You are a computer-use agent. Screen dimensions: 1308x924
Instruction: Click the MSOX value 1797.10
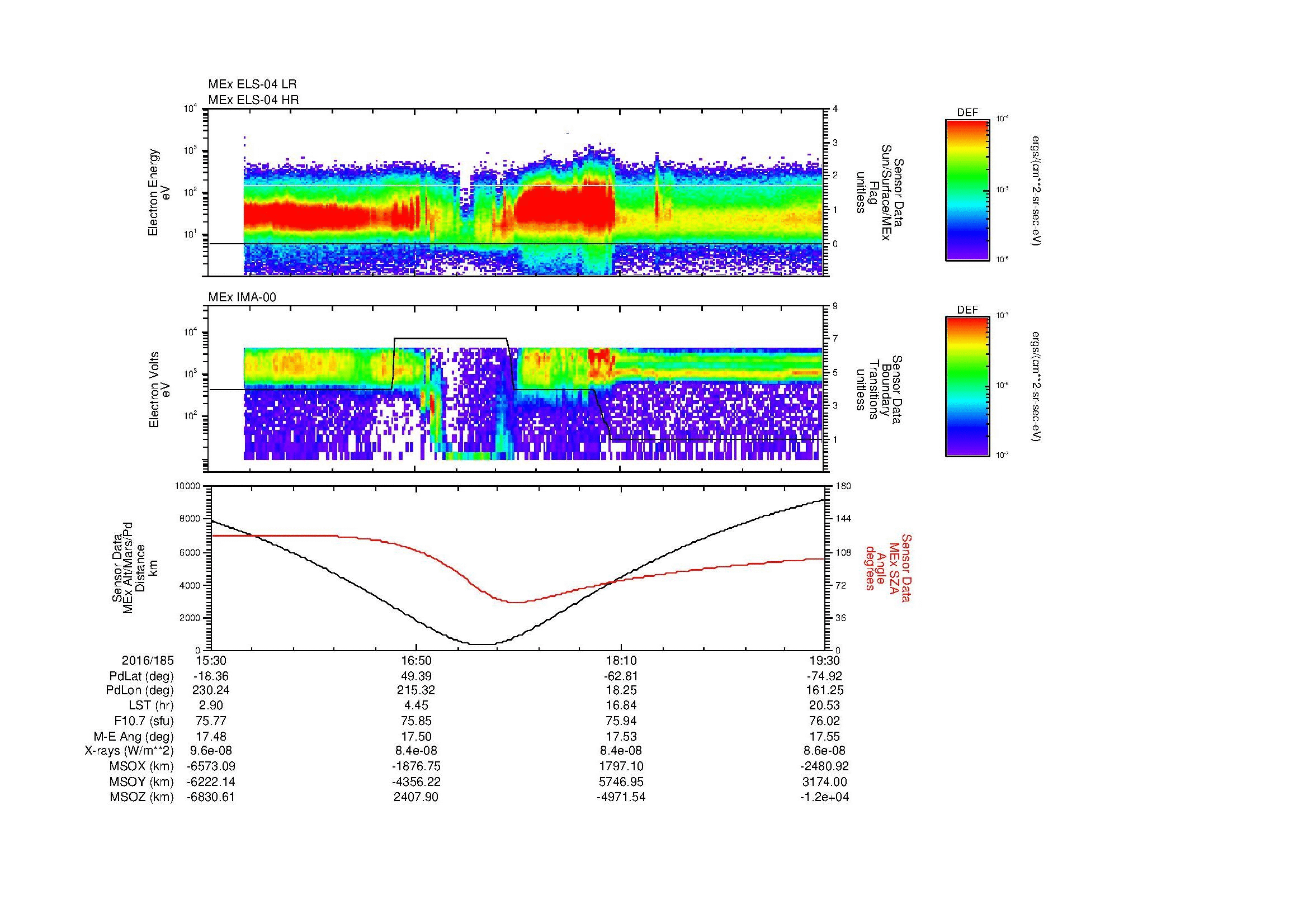[x=621, y=766]
